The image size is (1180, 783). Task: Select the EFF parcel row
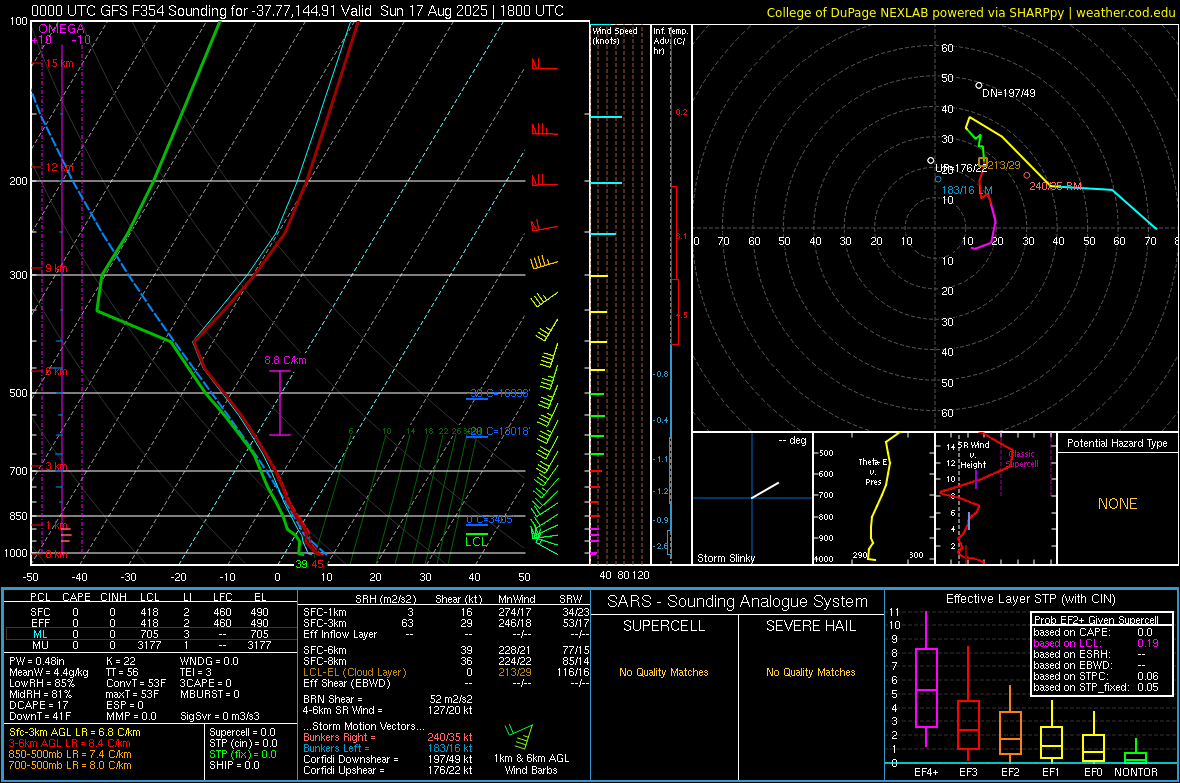click(x=149, y=623)
